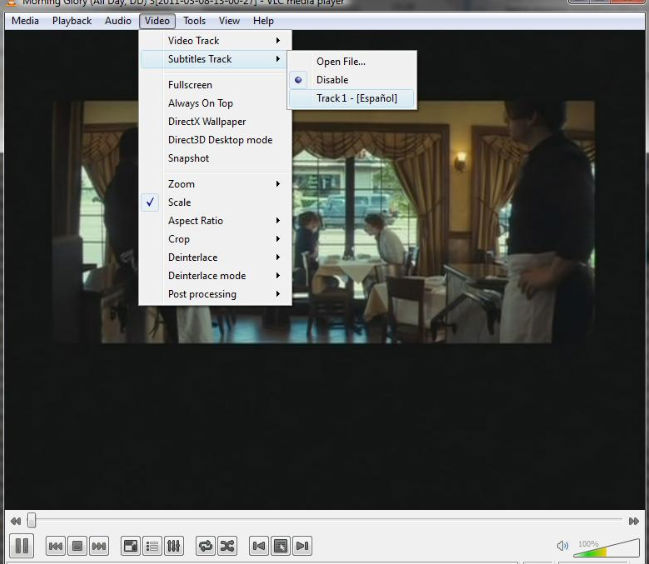Open the Playback menu

click(72, 21)
